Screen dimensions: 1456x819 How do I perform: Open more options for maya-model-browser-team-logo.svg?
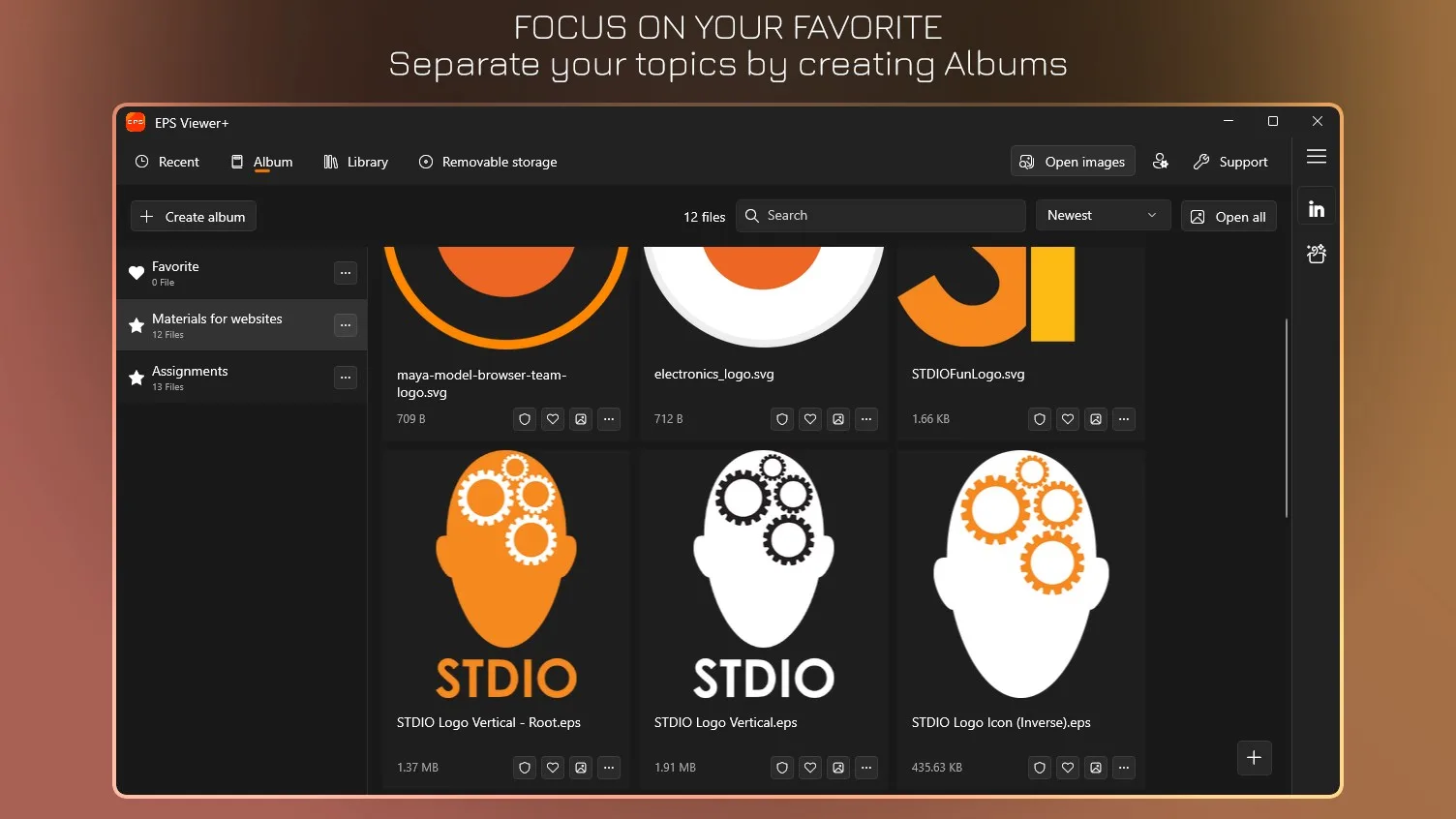(x=609, y=419)
